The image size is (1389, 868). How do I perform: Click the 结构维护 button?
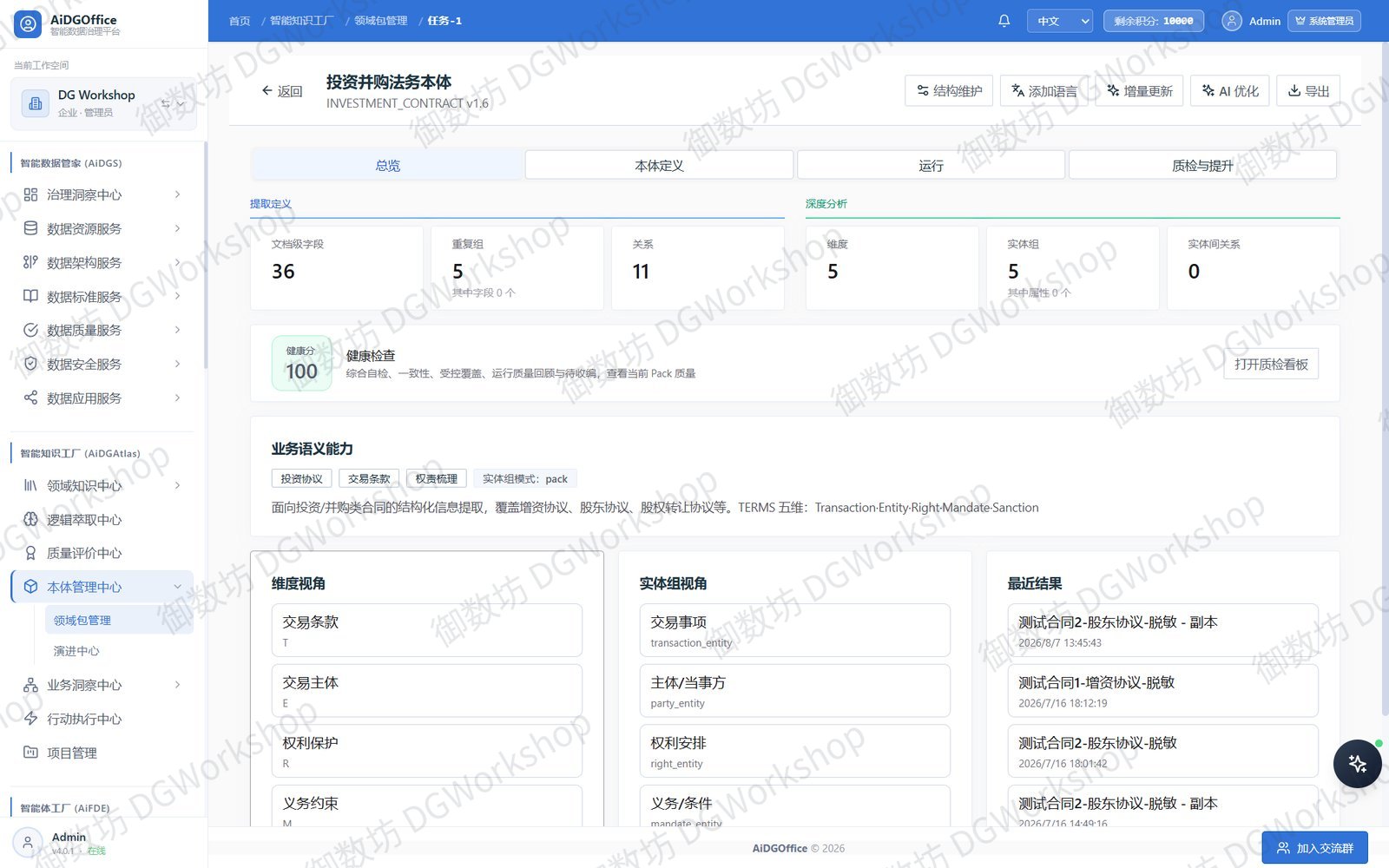(x=949, y=90)
